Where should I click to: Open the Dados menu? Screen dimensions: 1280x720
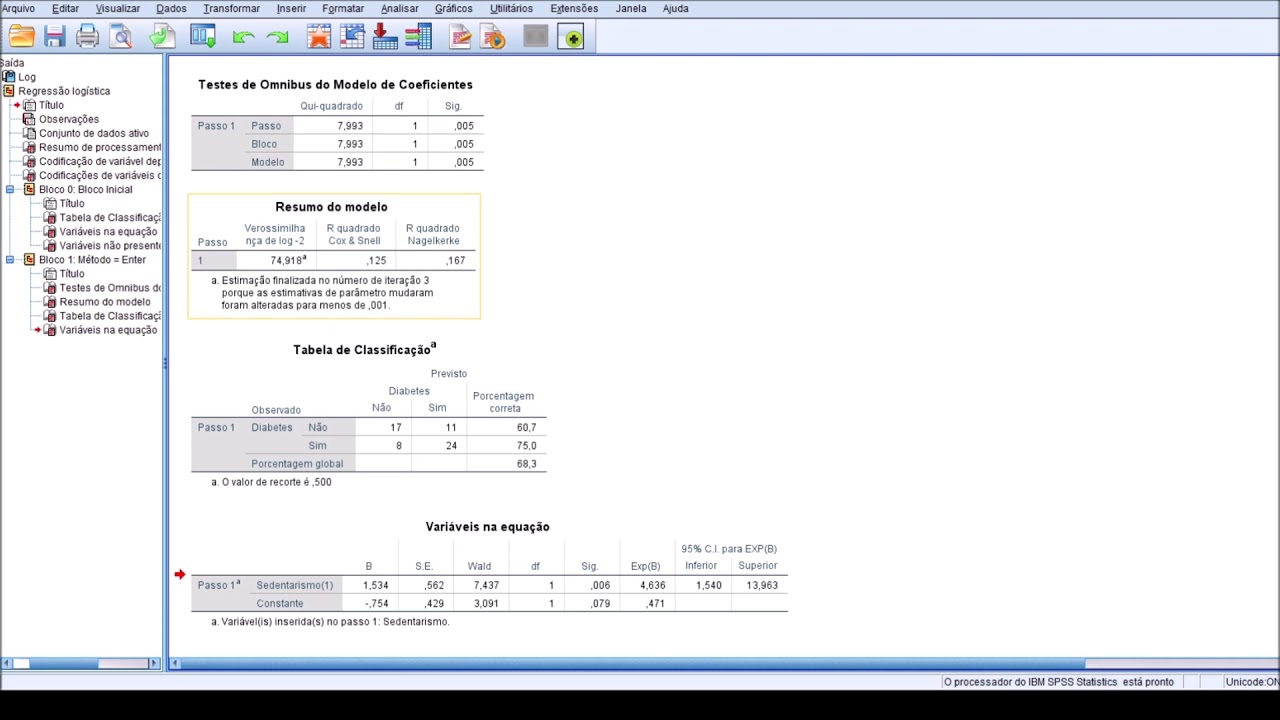[171, 8]
